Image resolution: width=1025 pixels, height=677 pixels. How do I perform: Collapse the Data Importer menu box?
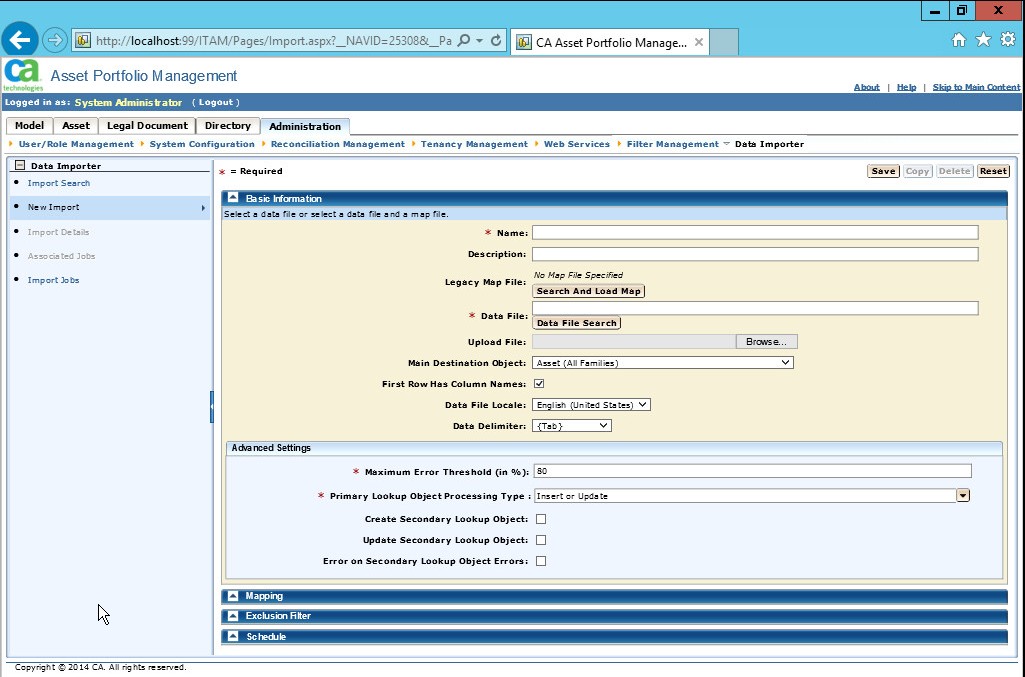20,165
